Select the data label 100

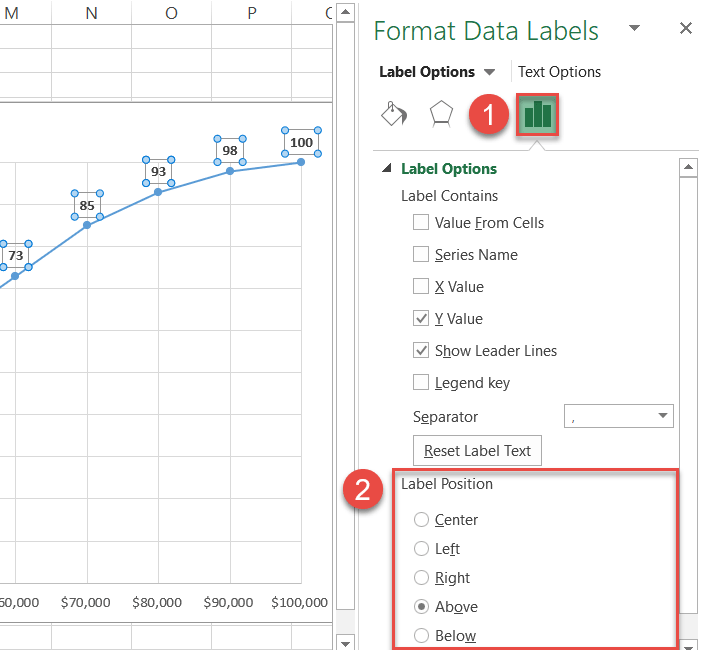[x=301, y=142]
